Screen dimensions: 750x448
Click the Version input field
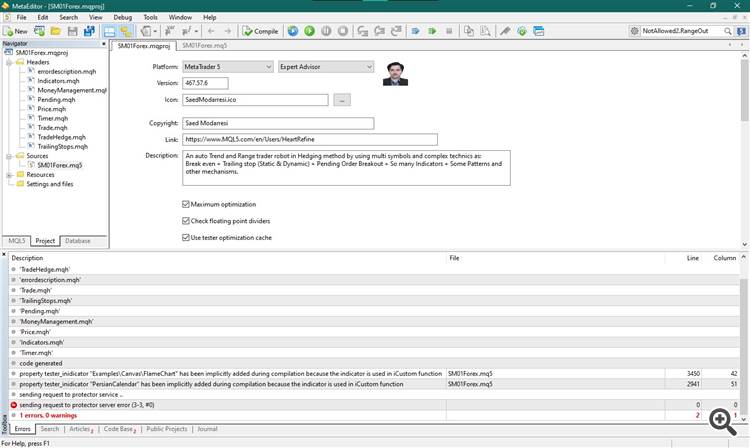pos(205,83)
